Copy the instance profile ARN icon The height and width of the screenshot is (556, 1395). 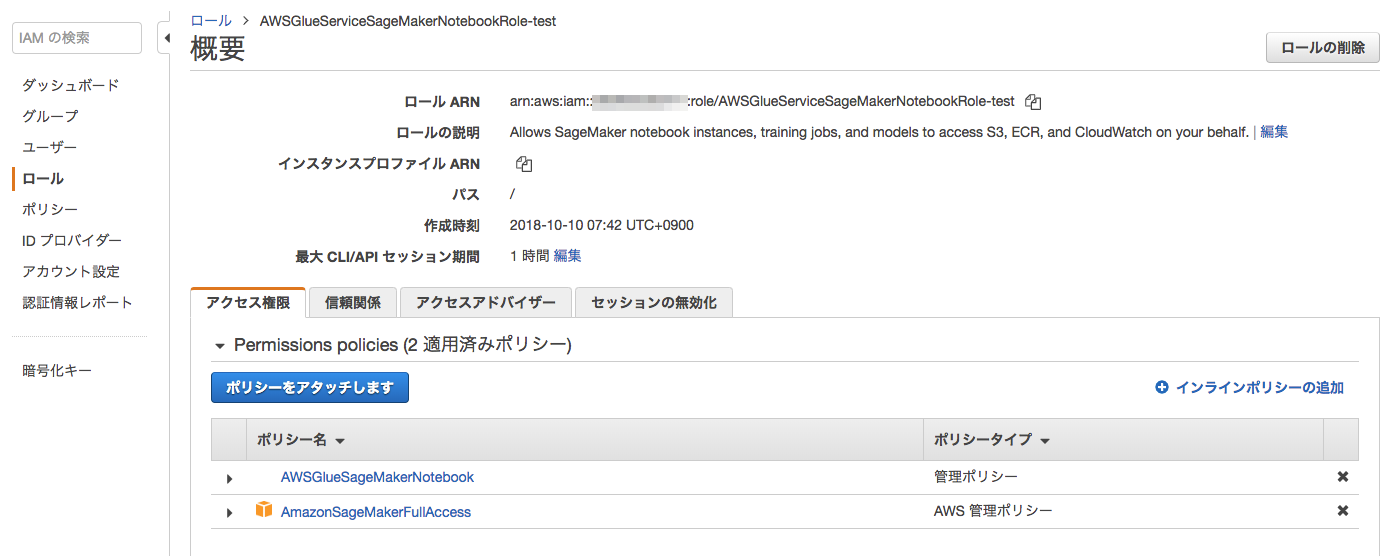click(524, 164)
